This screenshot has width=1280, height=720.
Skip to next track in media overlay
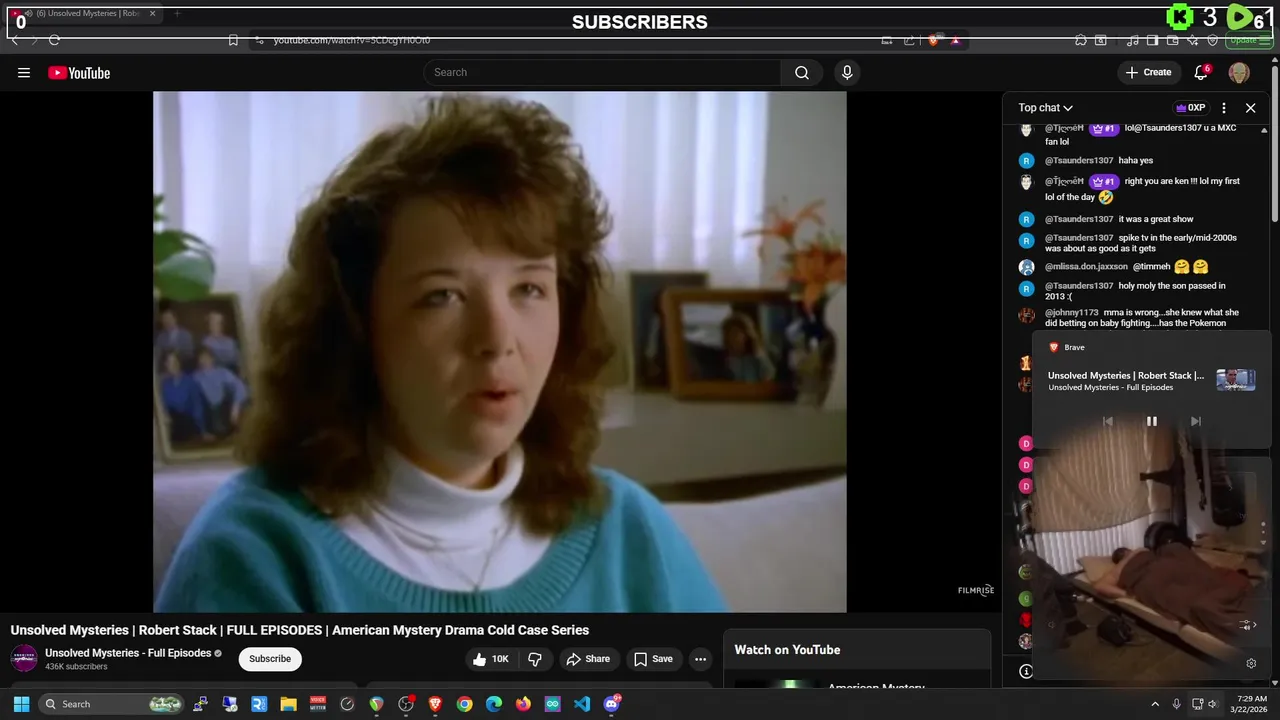tap(1195, 421)
